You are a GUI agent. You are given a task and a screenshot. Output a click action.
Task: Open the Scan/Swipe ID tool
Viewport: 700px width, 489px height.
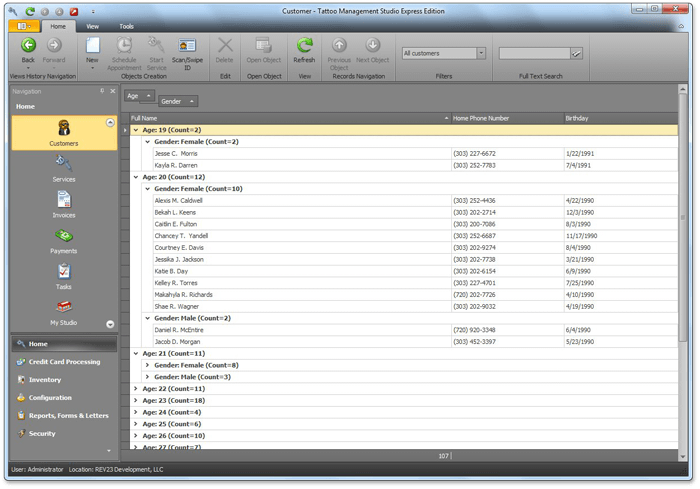[x=186, y=45]
